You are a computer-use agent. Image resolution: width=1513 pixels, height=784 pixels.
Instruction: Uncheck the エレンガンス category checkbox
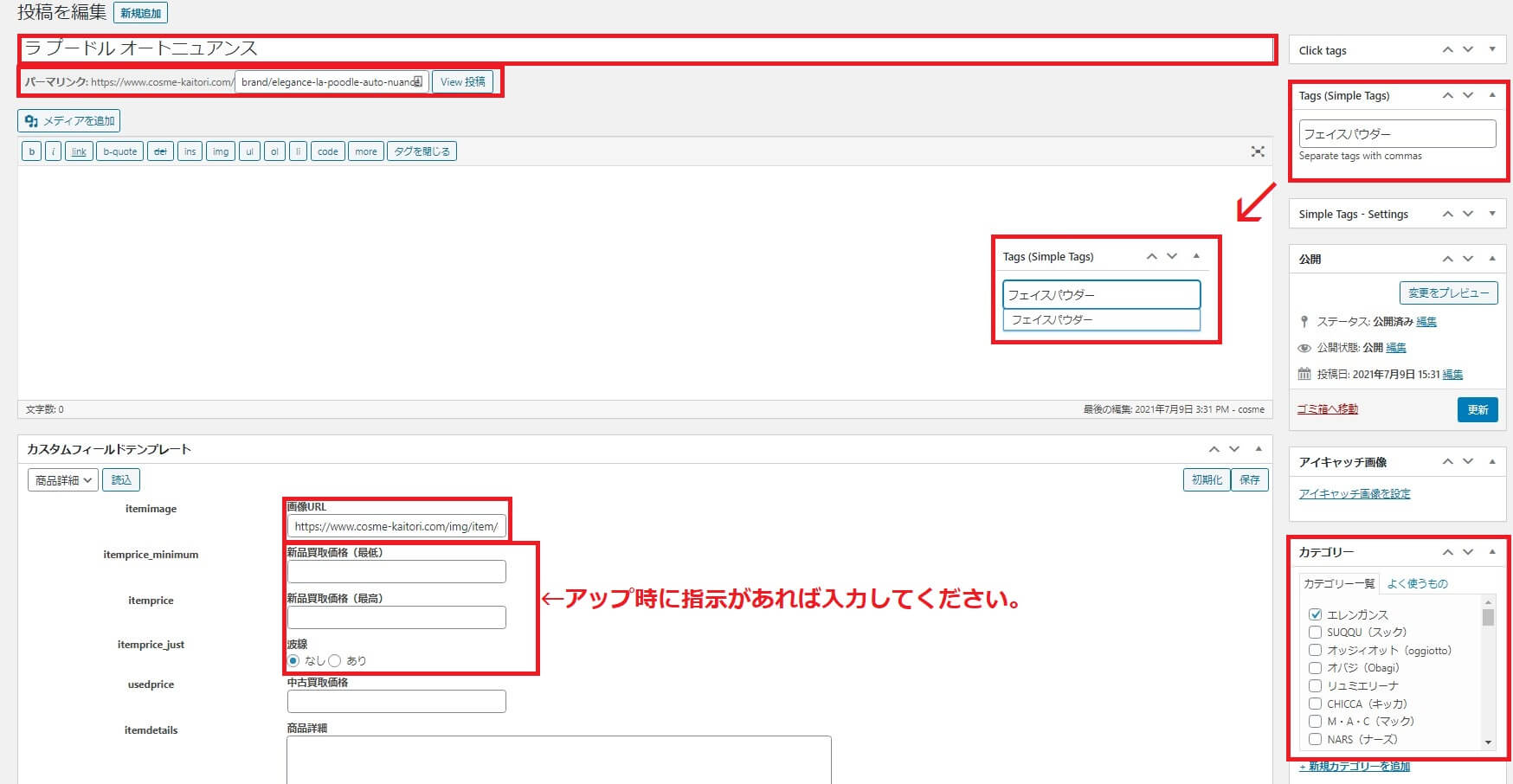[x=1315, y=614]
